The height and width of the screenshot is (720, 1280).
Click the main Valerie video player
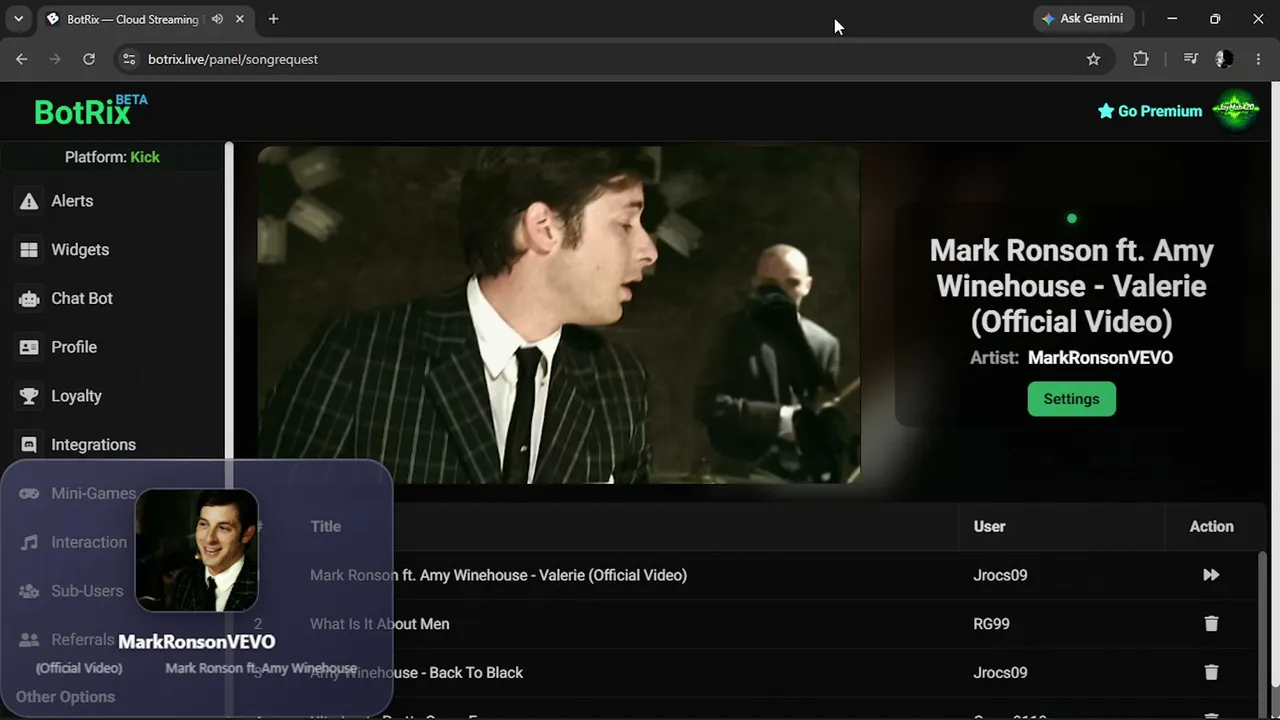(559, 315)
